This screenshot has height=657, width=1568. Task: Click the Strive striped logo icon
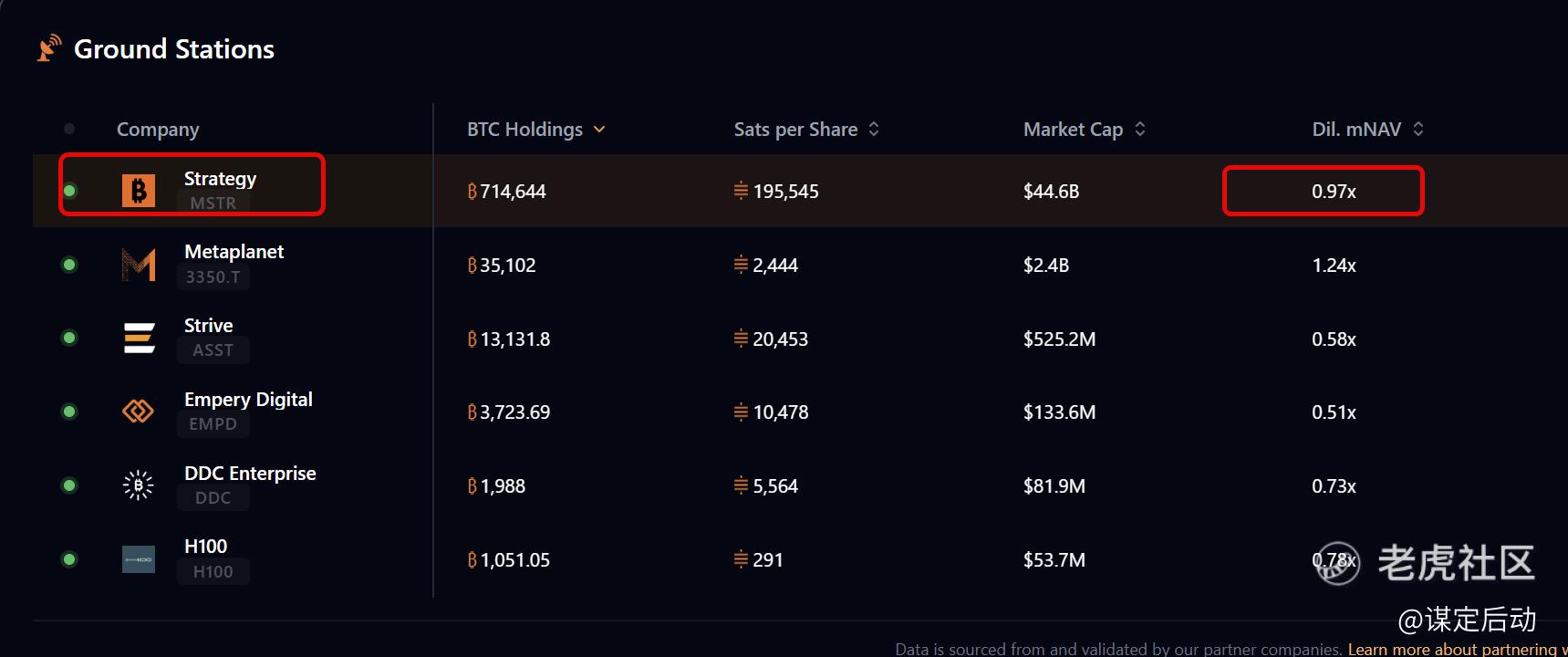139,338
